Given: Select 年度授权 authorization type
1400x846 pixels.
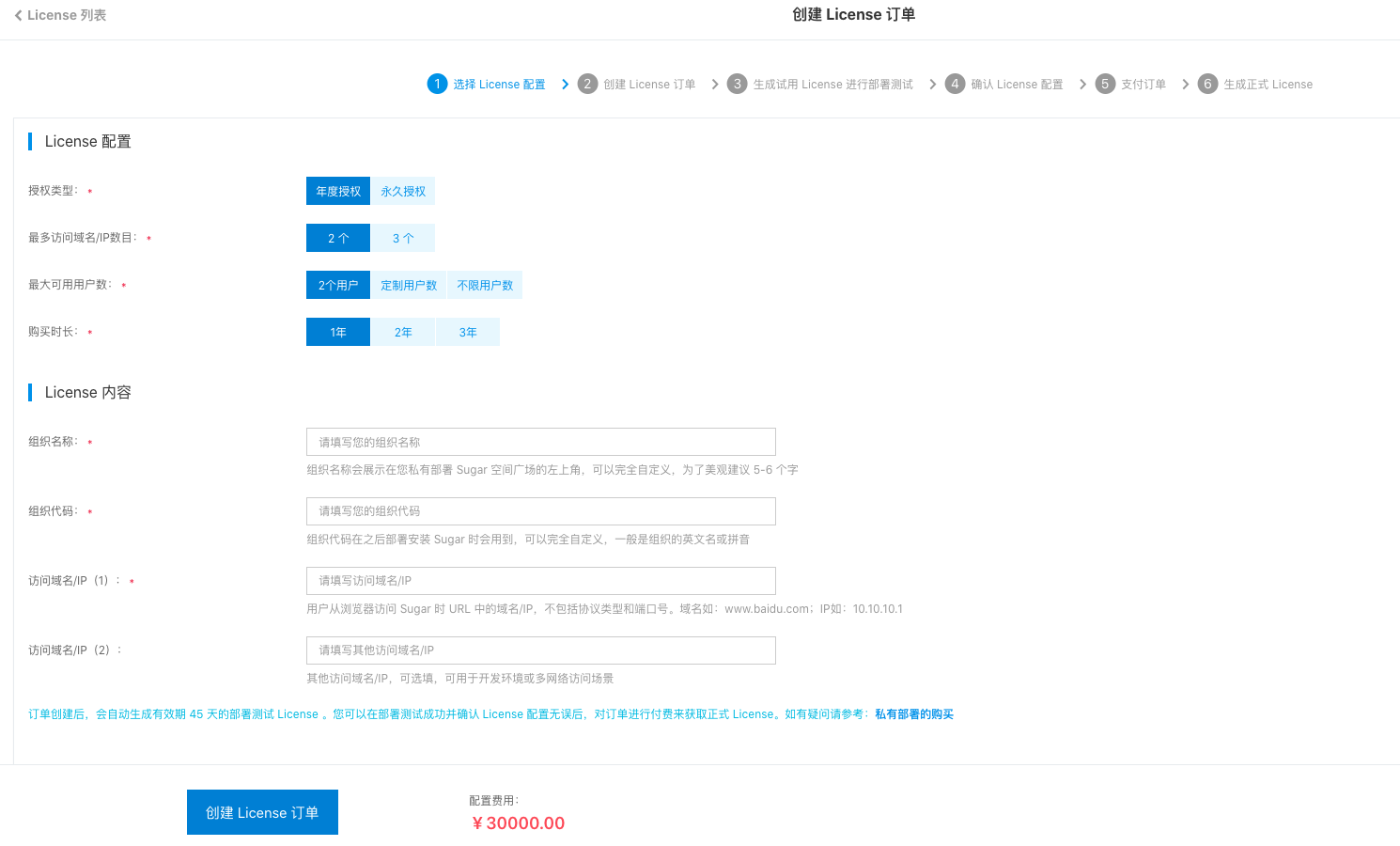Looking at the screenshot, I should click(338, 191).
